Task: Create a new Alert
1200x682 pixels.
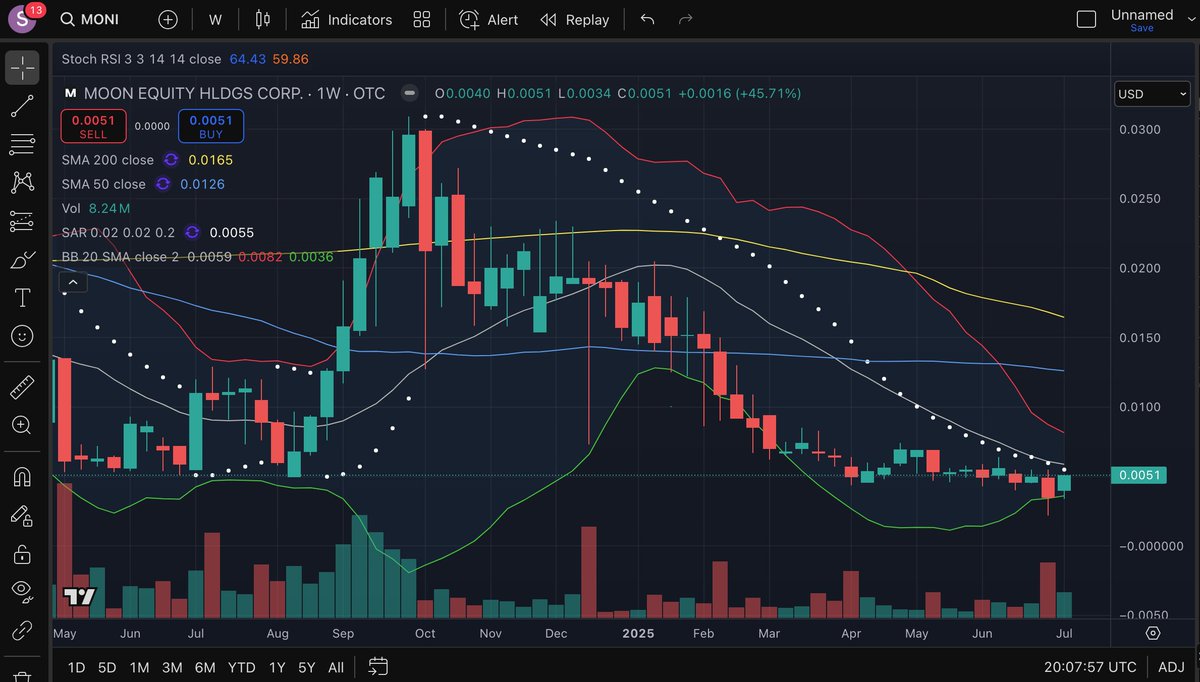Action: tap(489, 20)
